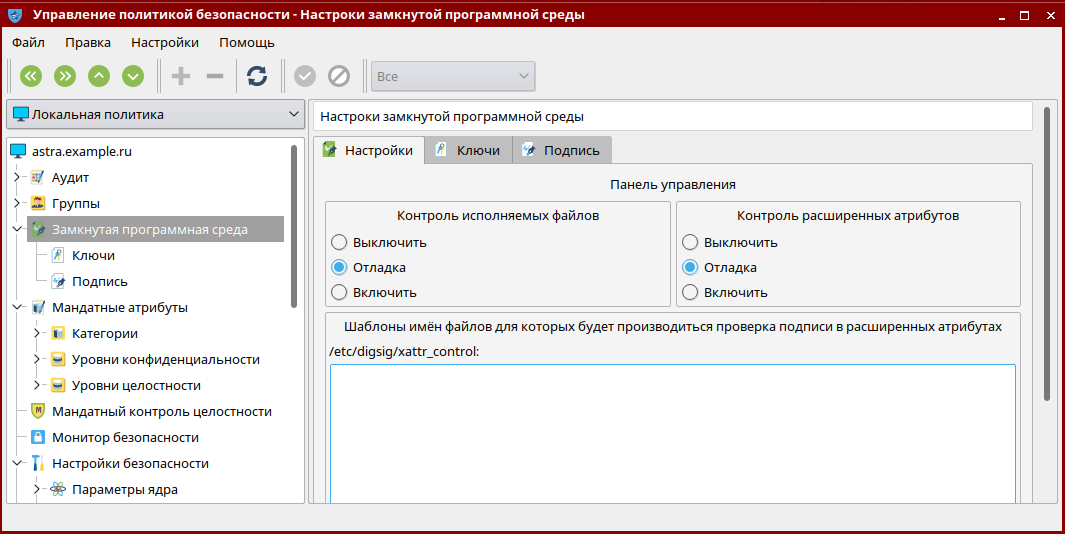Open the Помощь menu

[247, 42]
